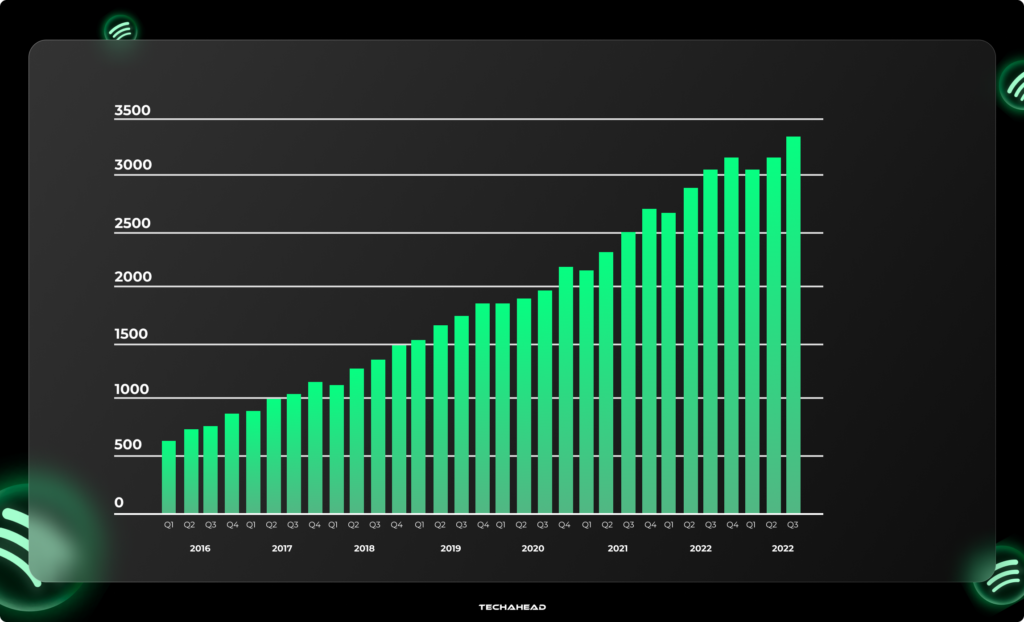Select the Q1 2016 bar
The height and width of the screenshot is (622, 1024).
coord(168,477)
